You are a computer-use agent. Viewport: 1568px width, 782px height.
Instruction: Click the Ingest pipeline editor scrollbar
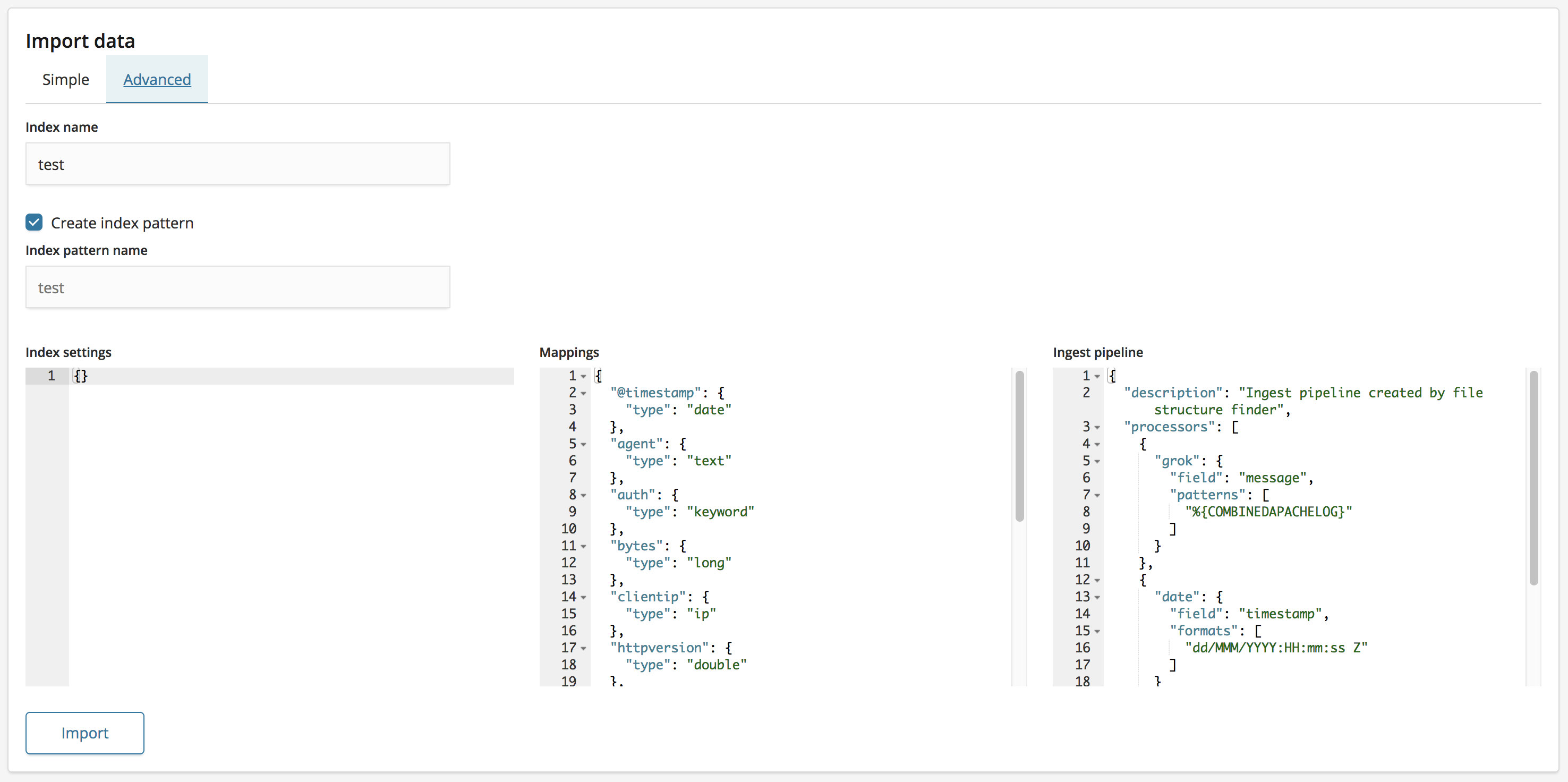[x=1533, y=478]
